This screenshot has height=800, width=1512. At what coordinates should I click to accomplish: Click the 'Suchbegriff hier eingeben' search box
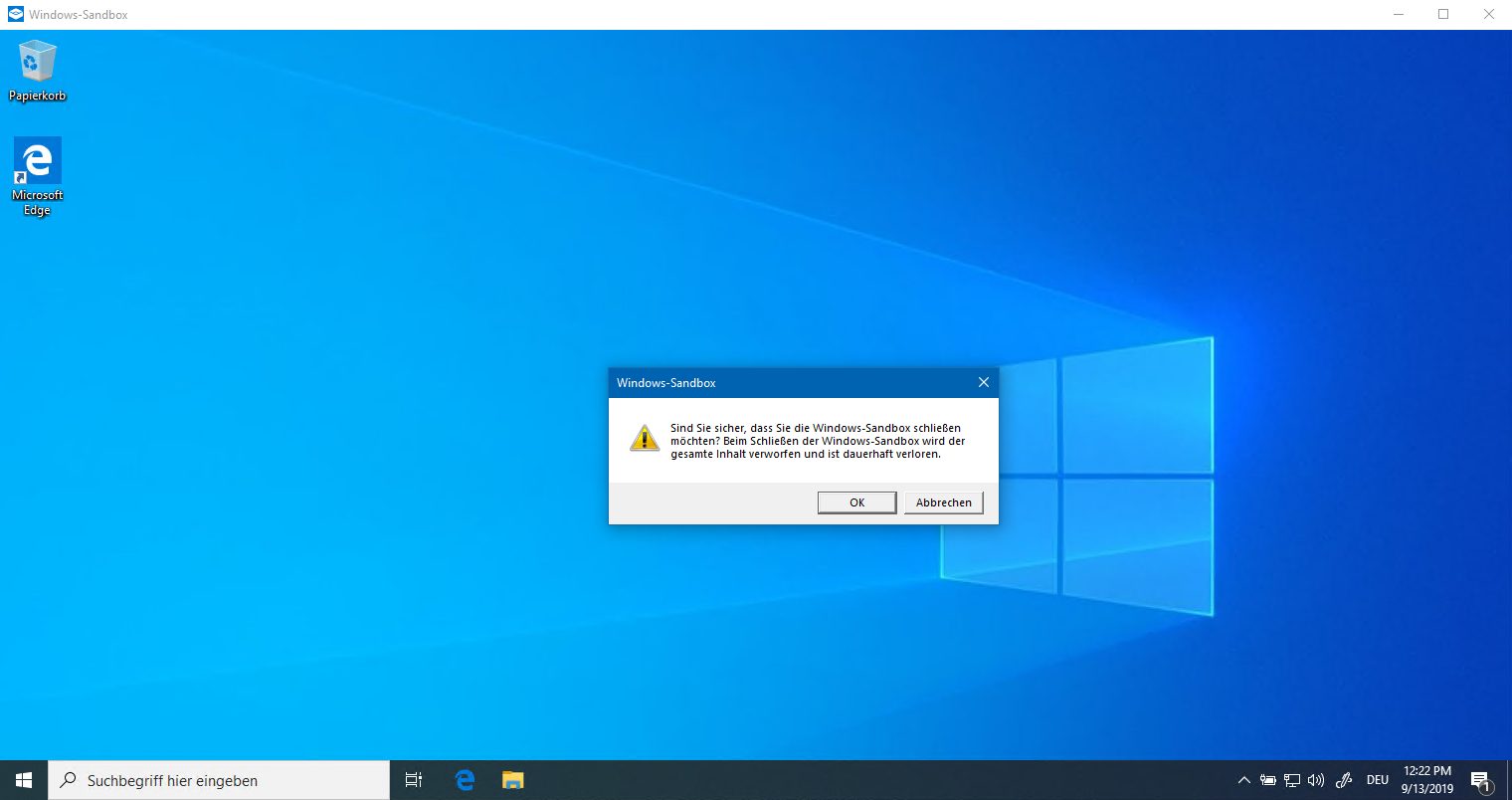pos(219,780)
